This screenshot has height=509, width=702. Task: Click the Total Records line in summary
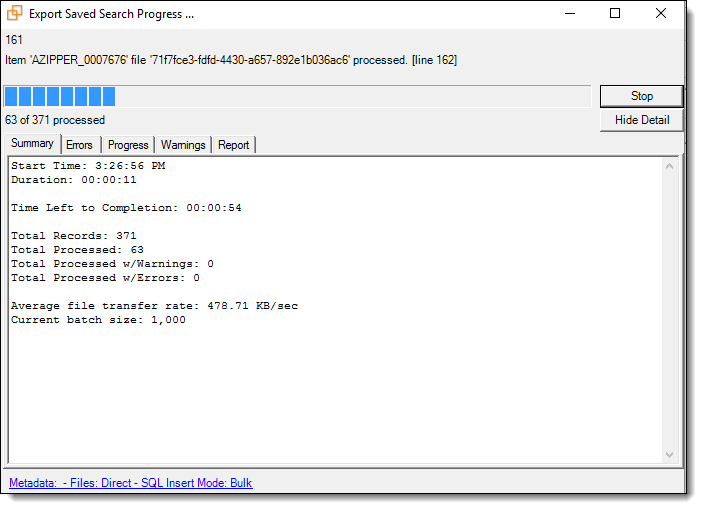[x=74, y=236]
